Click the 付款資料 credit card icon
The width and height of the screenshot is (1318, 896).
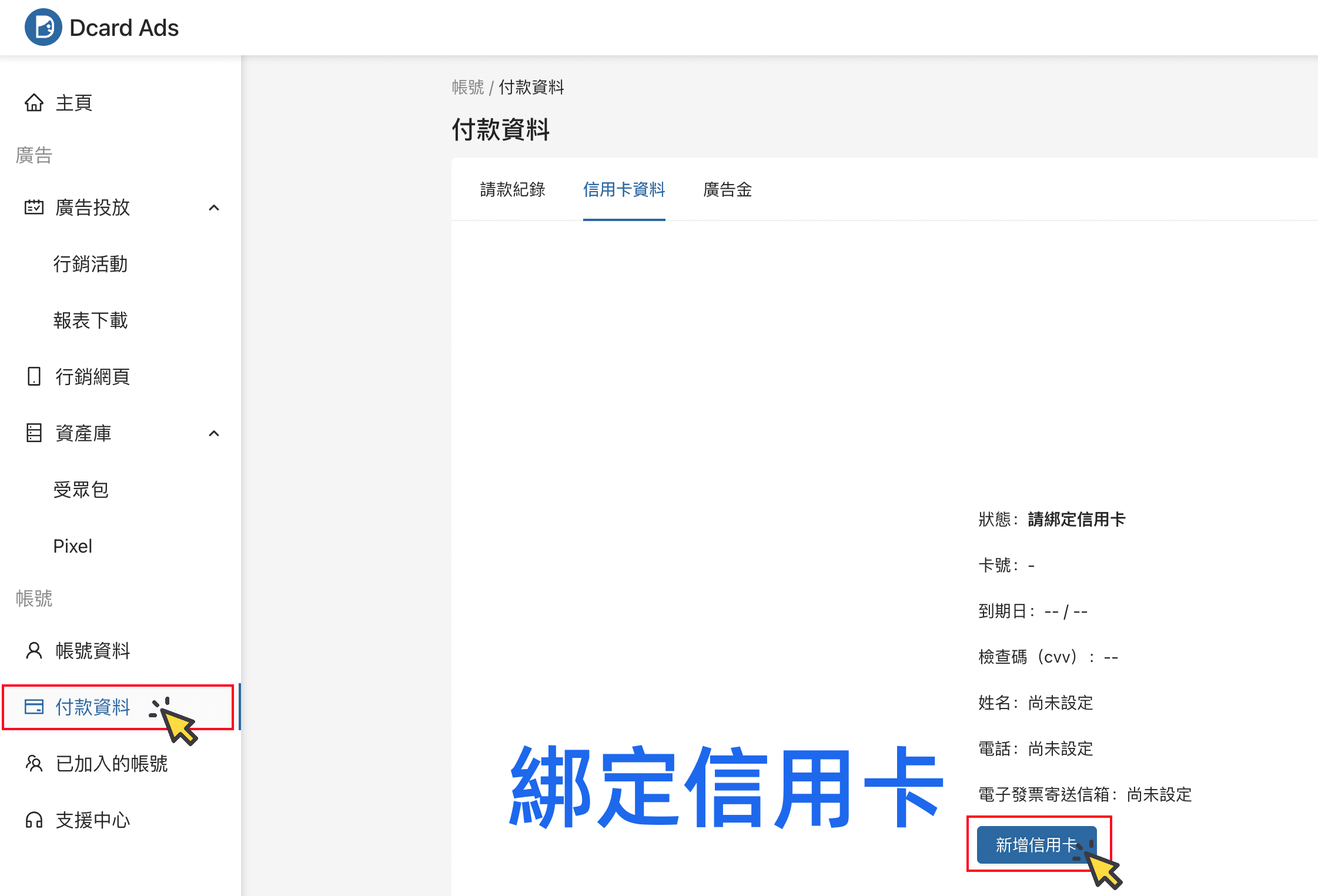pos(34,707)
